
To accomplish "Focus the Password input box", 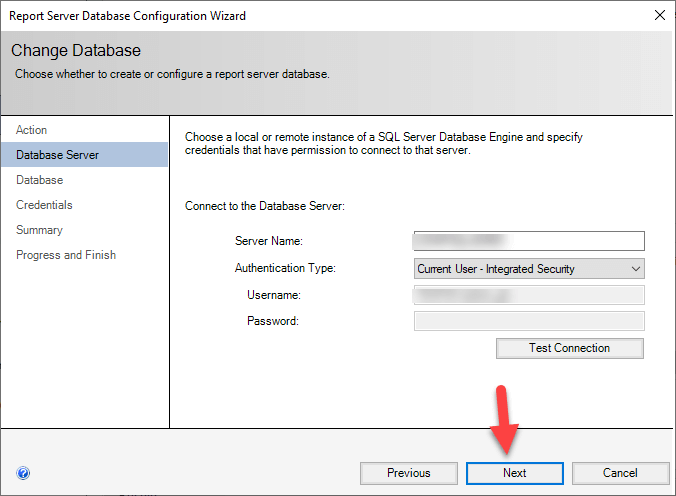I will click(x=528, y=321).
